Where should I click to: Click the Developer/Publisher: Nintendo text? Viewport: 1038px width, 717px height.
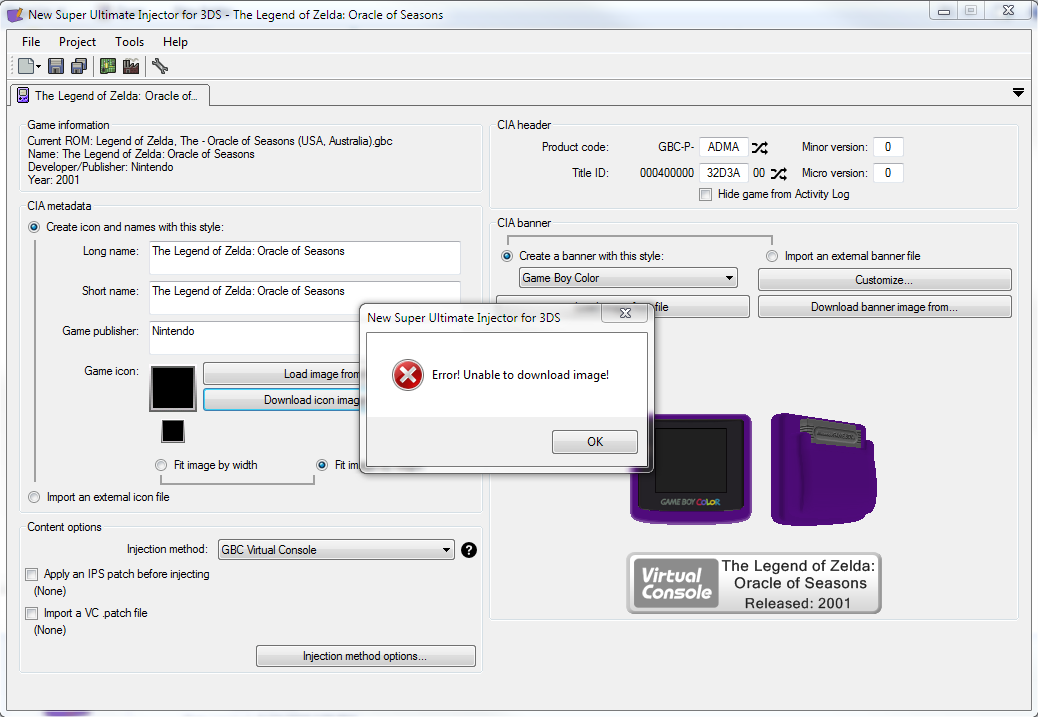[x=101, y=167]
